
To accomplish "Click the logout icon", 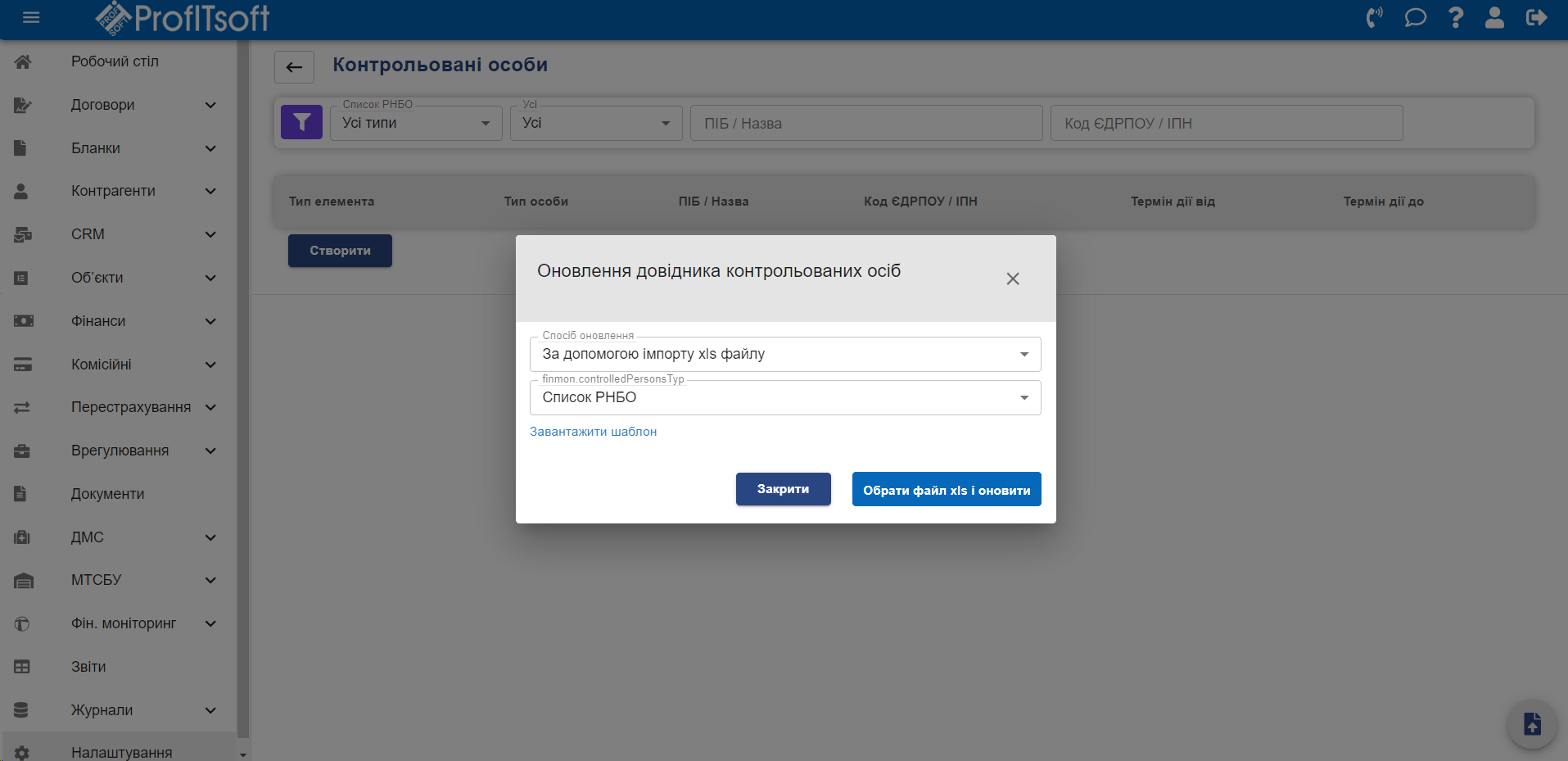I will [1536, 18].
